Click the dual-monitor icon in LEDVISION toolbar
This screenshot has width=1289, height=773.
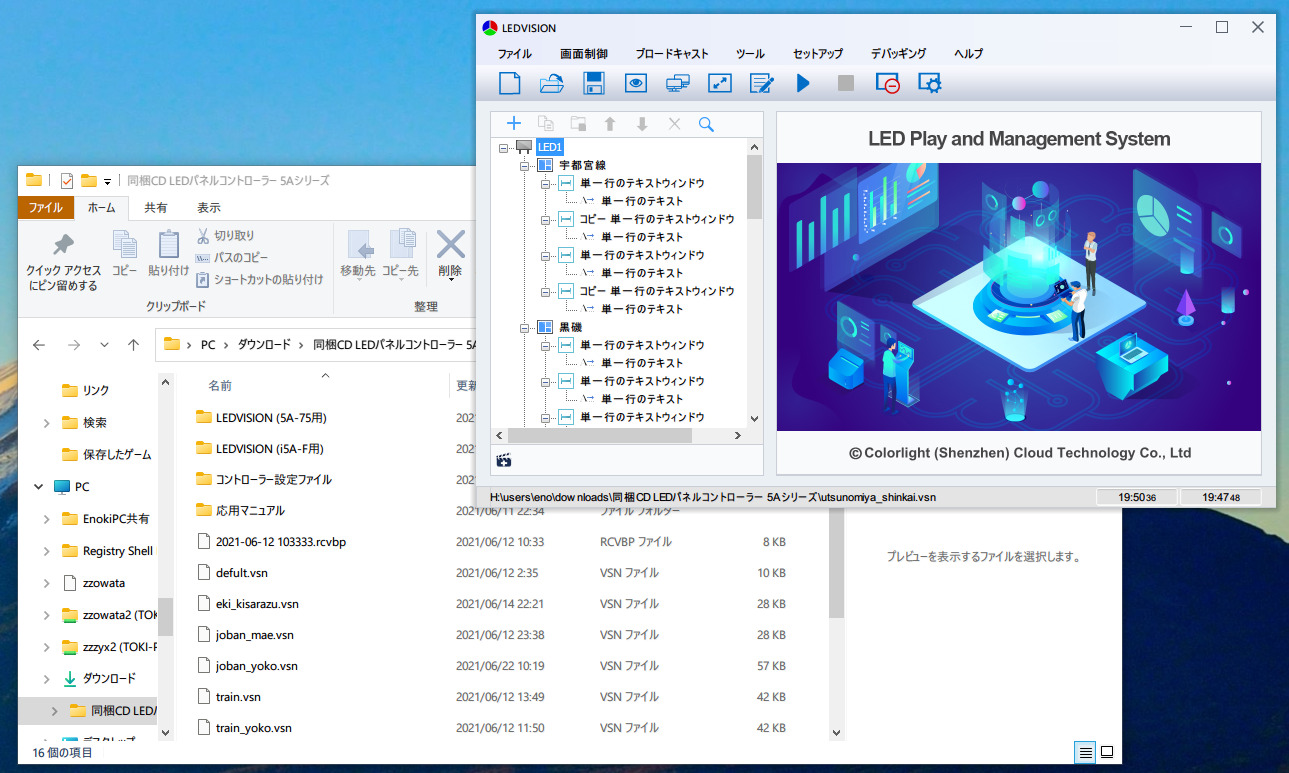(x=678, y=84)
